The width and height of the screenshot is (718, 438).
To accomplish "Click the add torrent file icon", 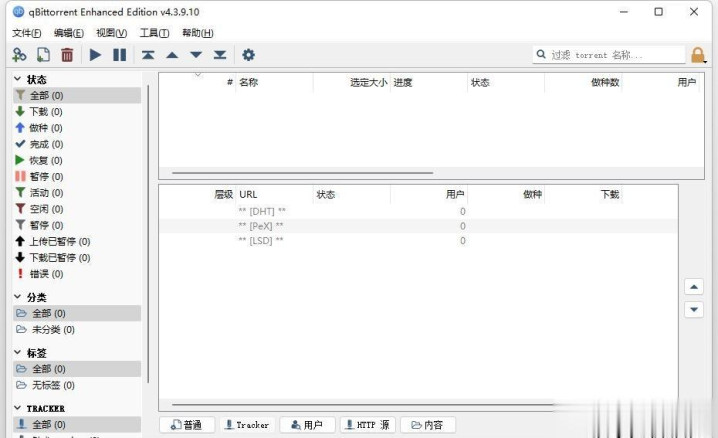I will click(x=43, y=55).
